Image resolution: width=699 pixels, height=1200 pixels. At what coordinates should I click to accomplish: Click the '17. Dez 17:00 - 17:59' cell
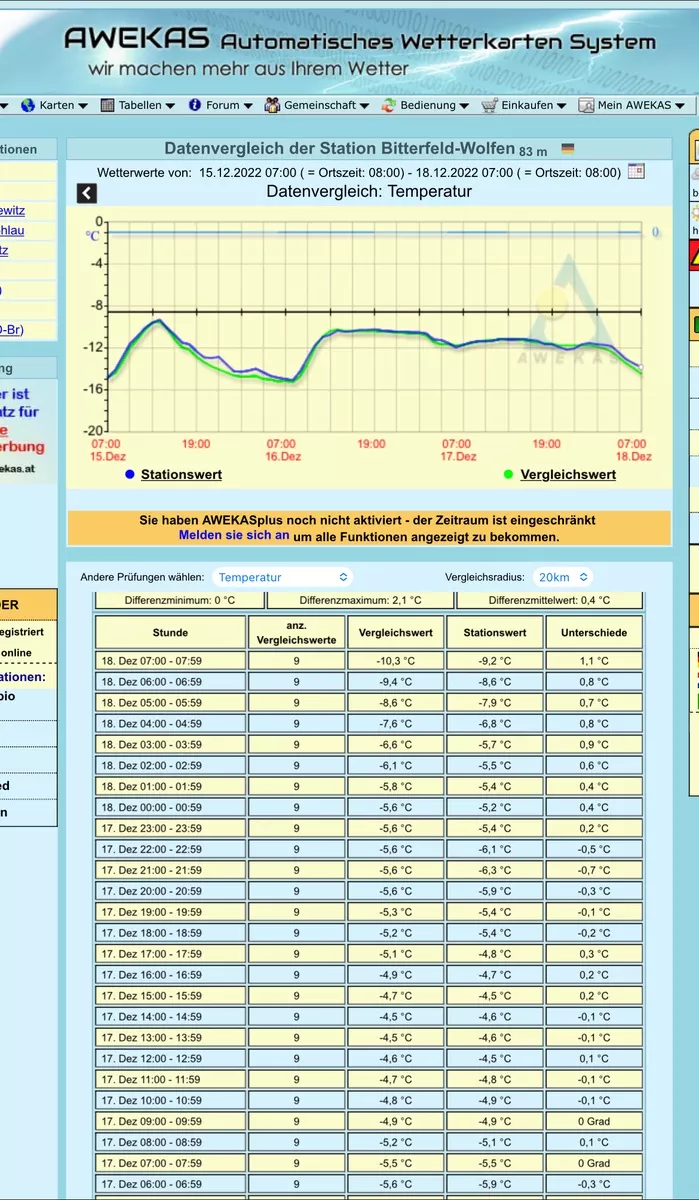tap(170, 954)
